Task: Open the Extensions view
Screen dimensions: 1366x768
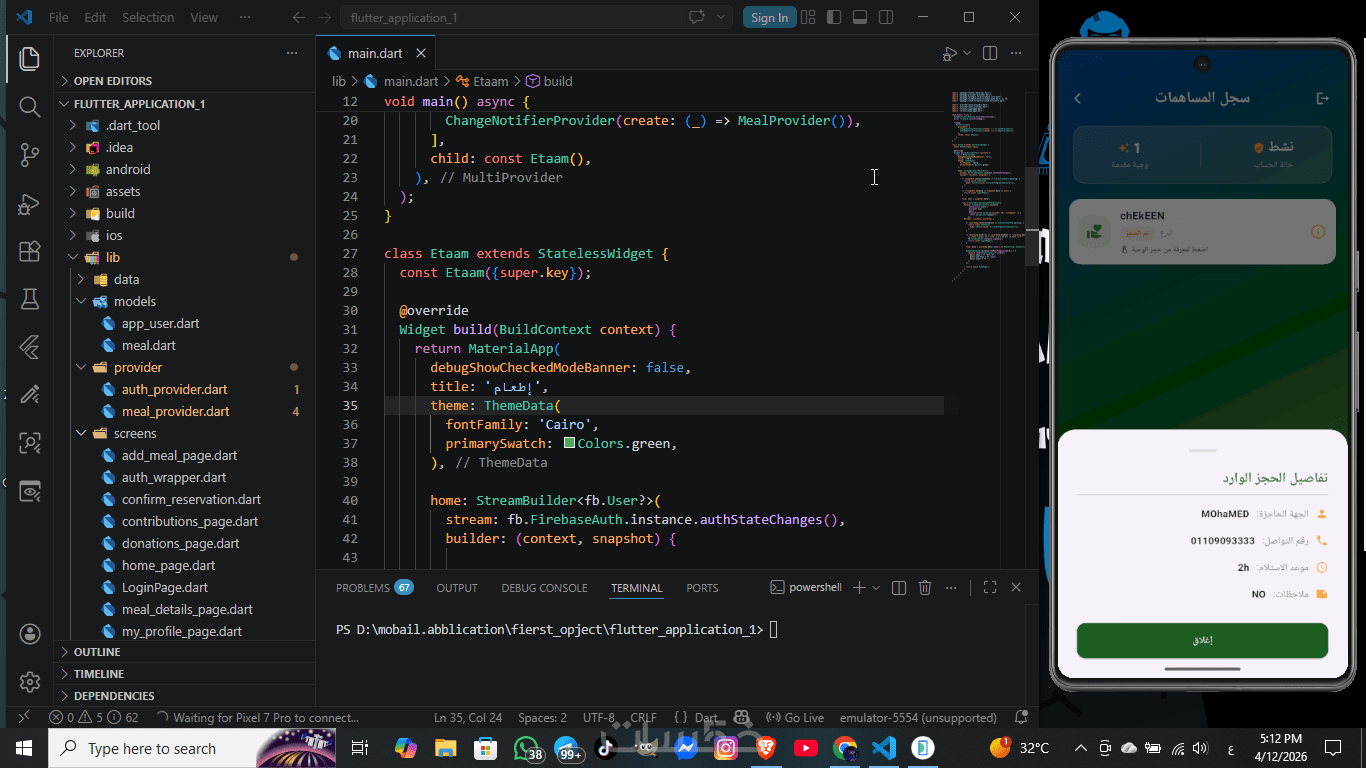Action: [x=29, y=252]
